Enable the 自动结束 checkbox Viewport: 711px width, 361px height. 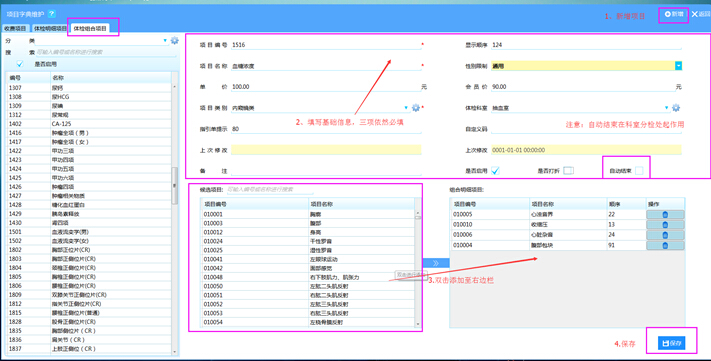tap(639, 171)
